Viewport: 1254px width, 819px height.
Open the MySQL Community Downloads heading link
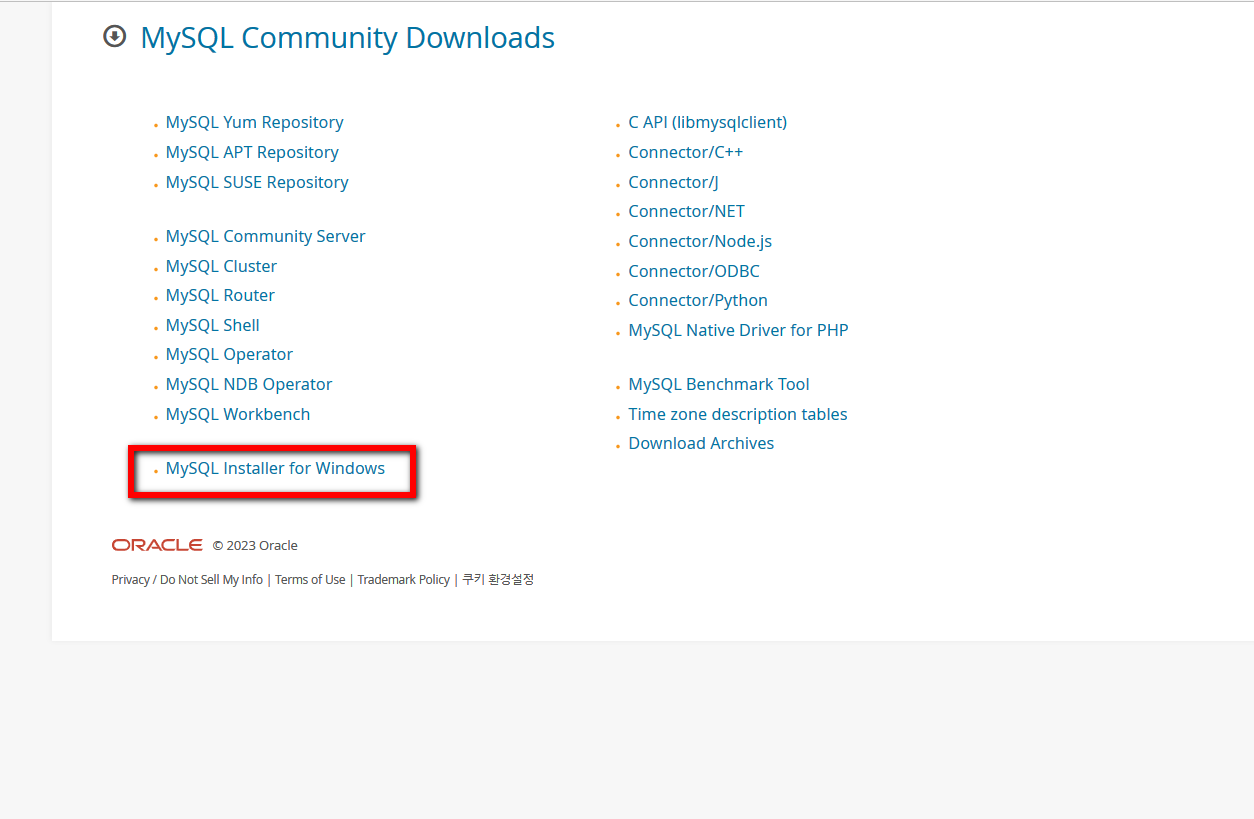[347, 38]
